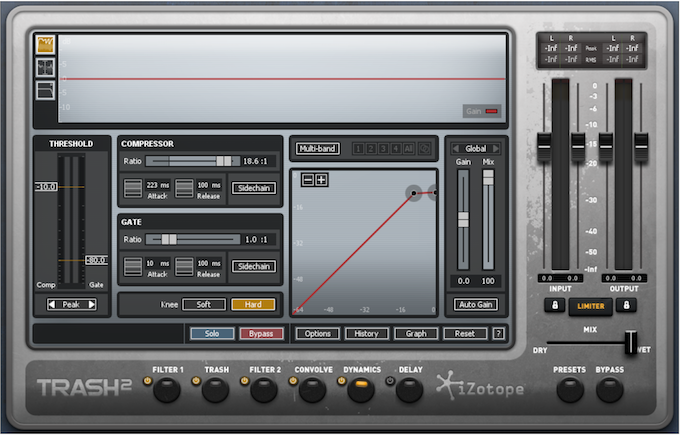Click the gate Ratio slider handle
This screenshot has width=680, height=435.
click(169, 239)
